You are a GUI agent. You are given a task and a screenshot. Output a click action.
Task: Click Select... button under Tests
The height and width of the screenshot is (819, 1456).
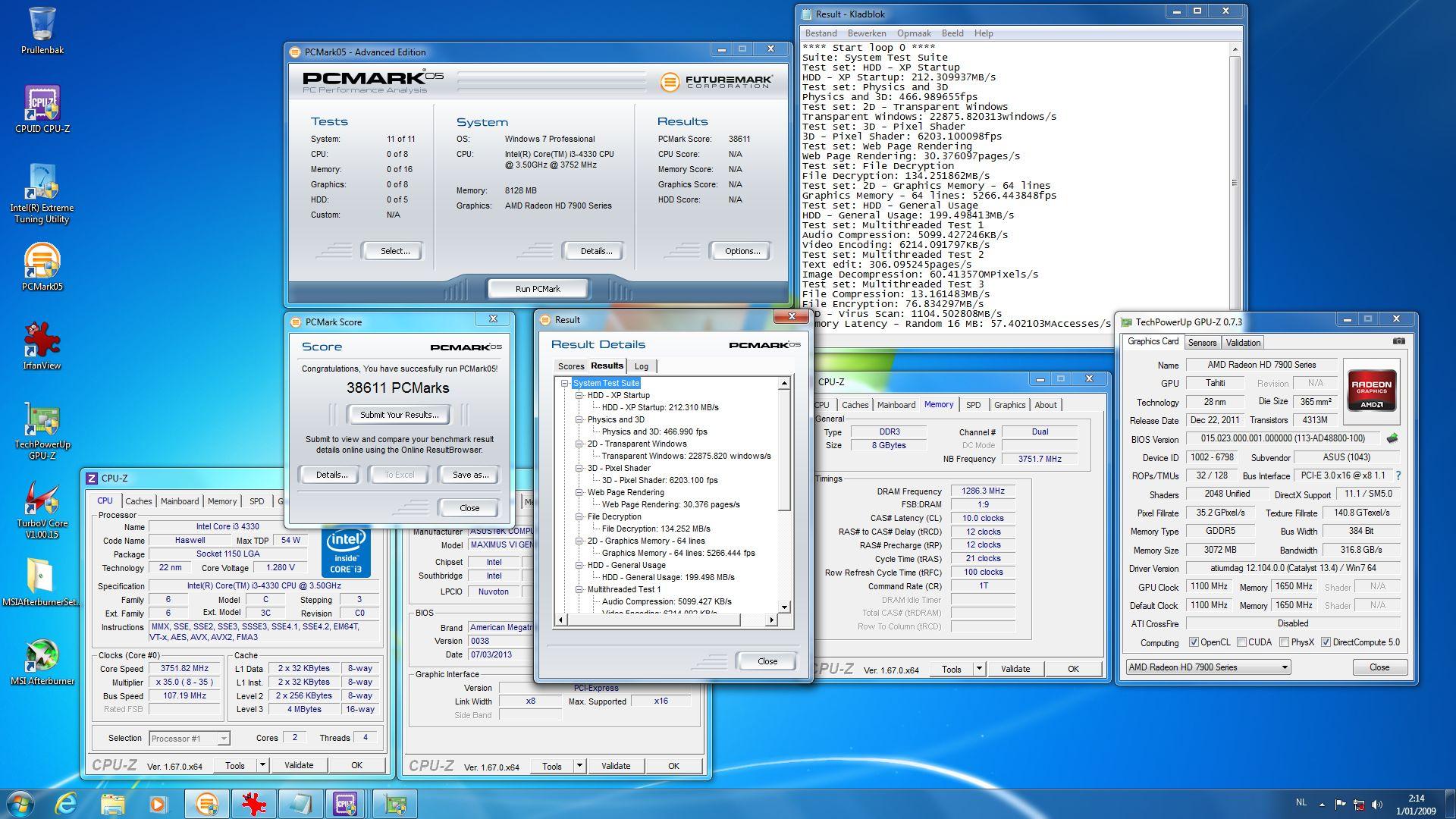click(394, 251)
